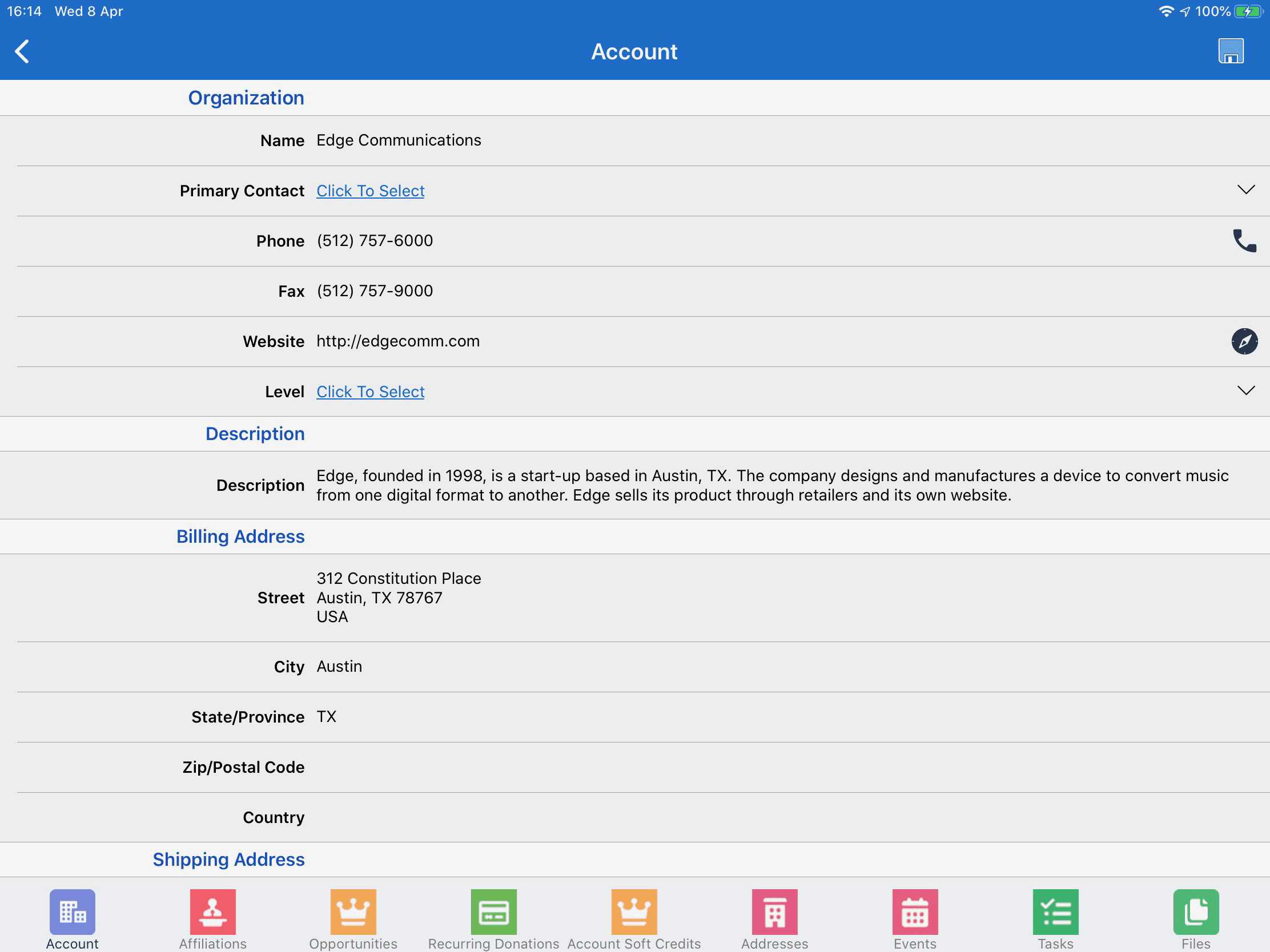The width and height of the screenshot is (1270, 952).
Task: Open the Tasks checklist icon
Action: coord(1055,912)
